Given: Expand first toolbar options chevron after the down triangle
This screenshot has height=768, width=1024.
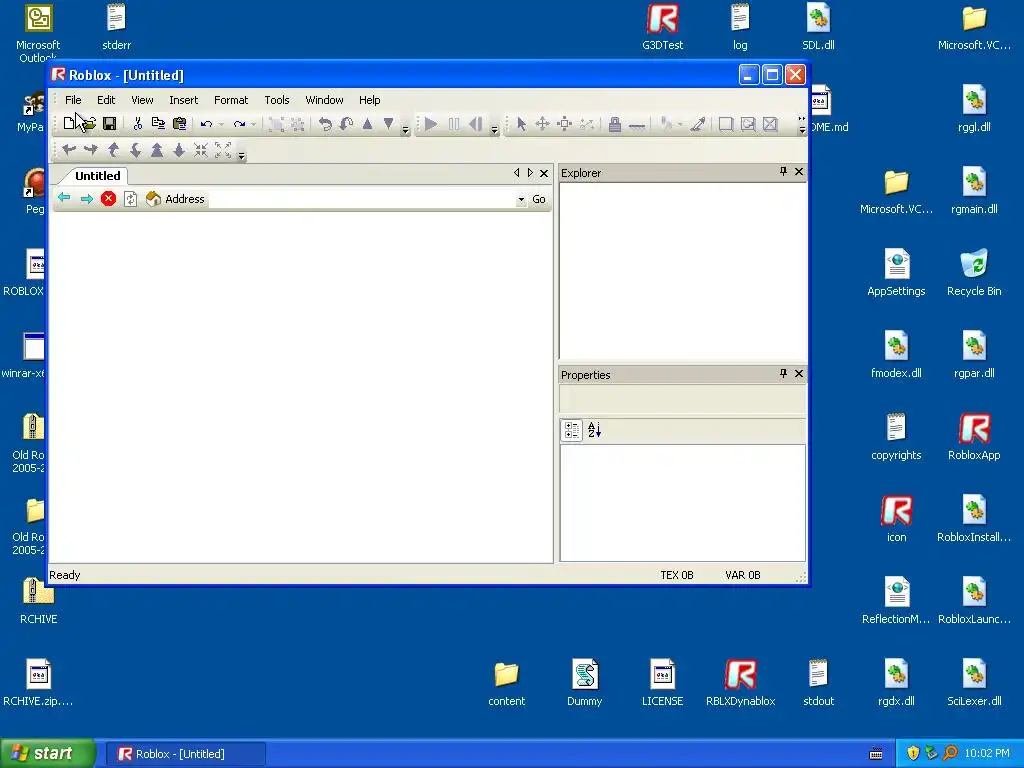Looking at the screenshot, I should (405, 129).
